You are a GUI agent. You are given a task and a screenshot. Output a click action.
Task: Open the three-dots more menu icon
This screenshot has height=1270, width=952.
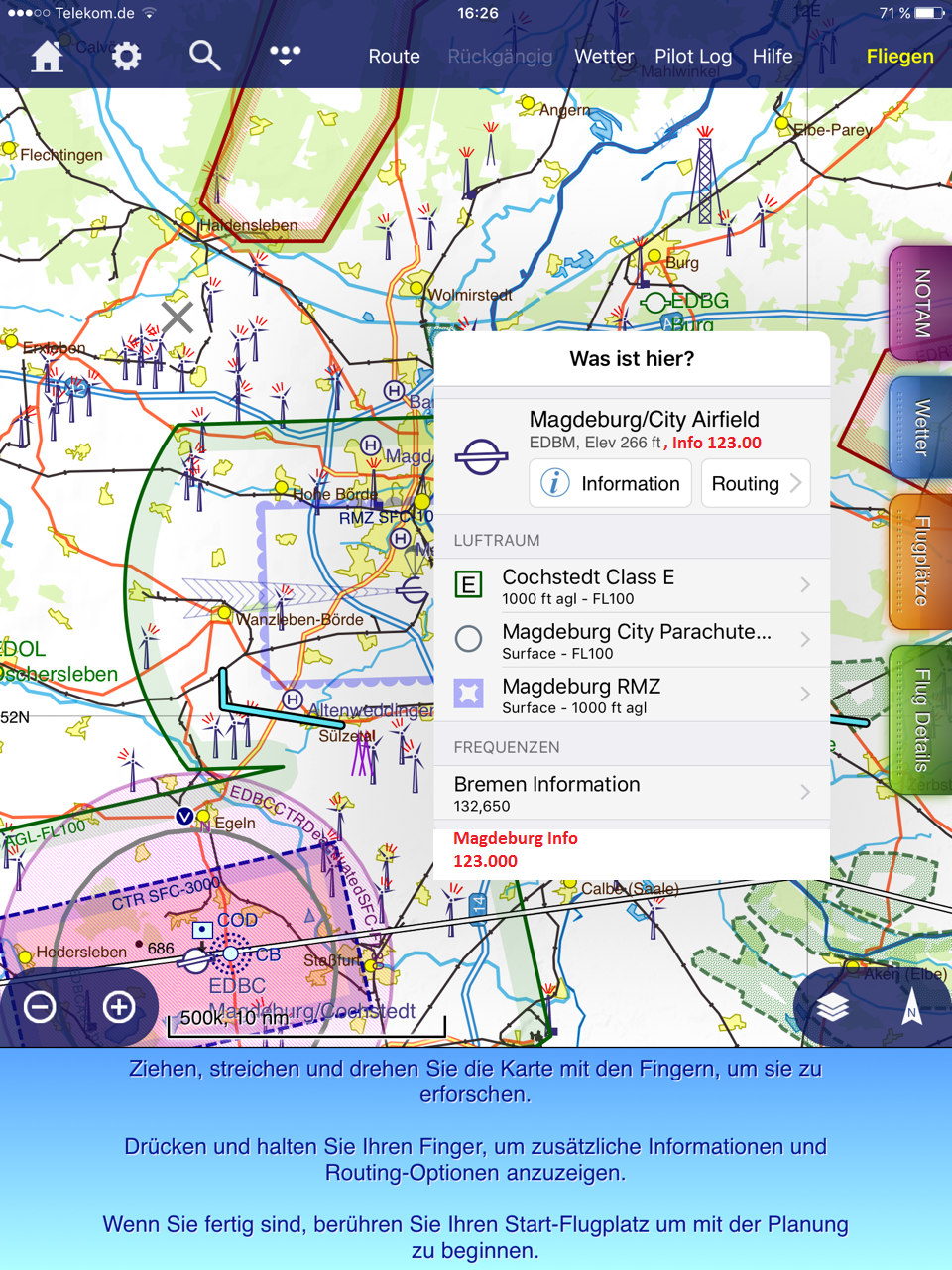click(285, 56)
